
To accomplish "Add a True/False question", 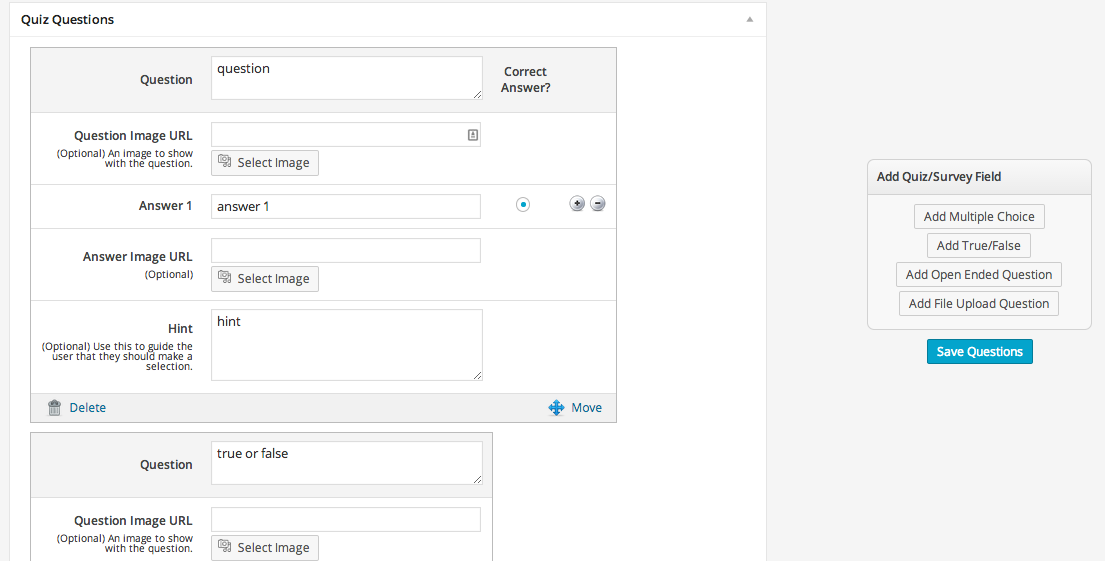I will coord(978,246).
